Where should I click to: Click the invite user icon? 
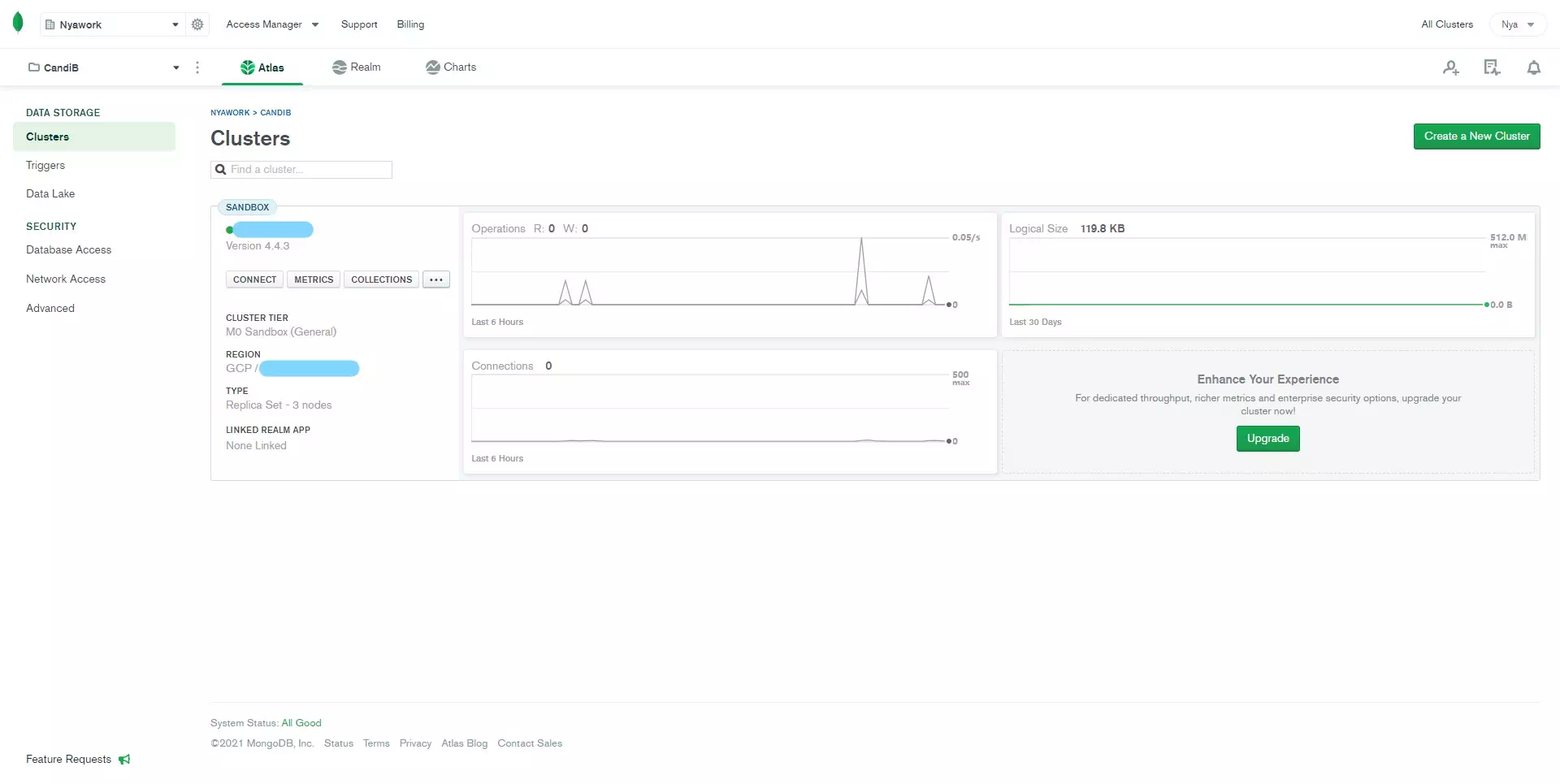click(x=1451, y=67)
